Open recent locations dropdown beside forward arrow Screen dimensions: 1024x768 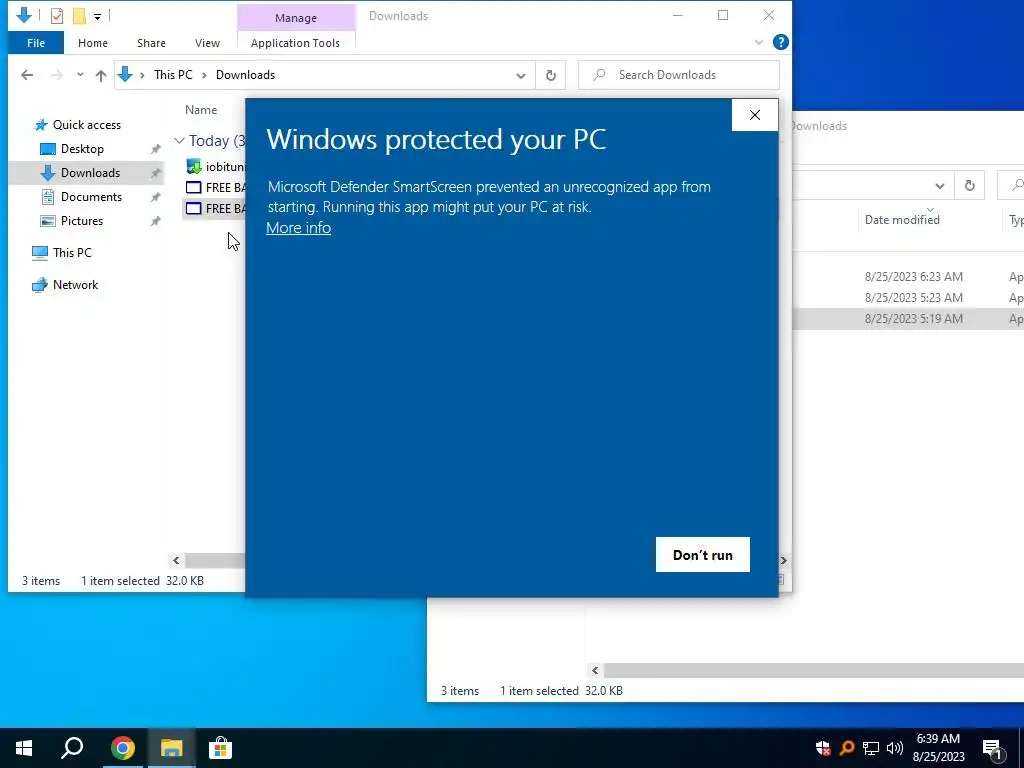click(x=80, y=75)
